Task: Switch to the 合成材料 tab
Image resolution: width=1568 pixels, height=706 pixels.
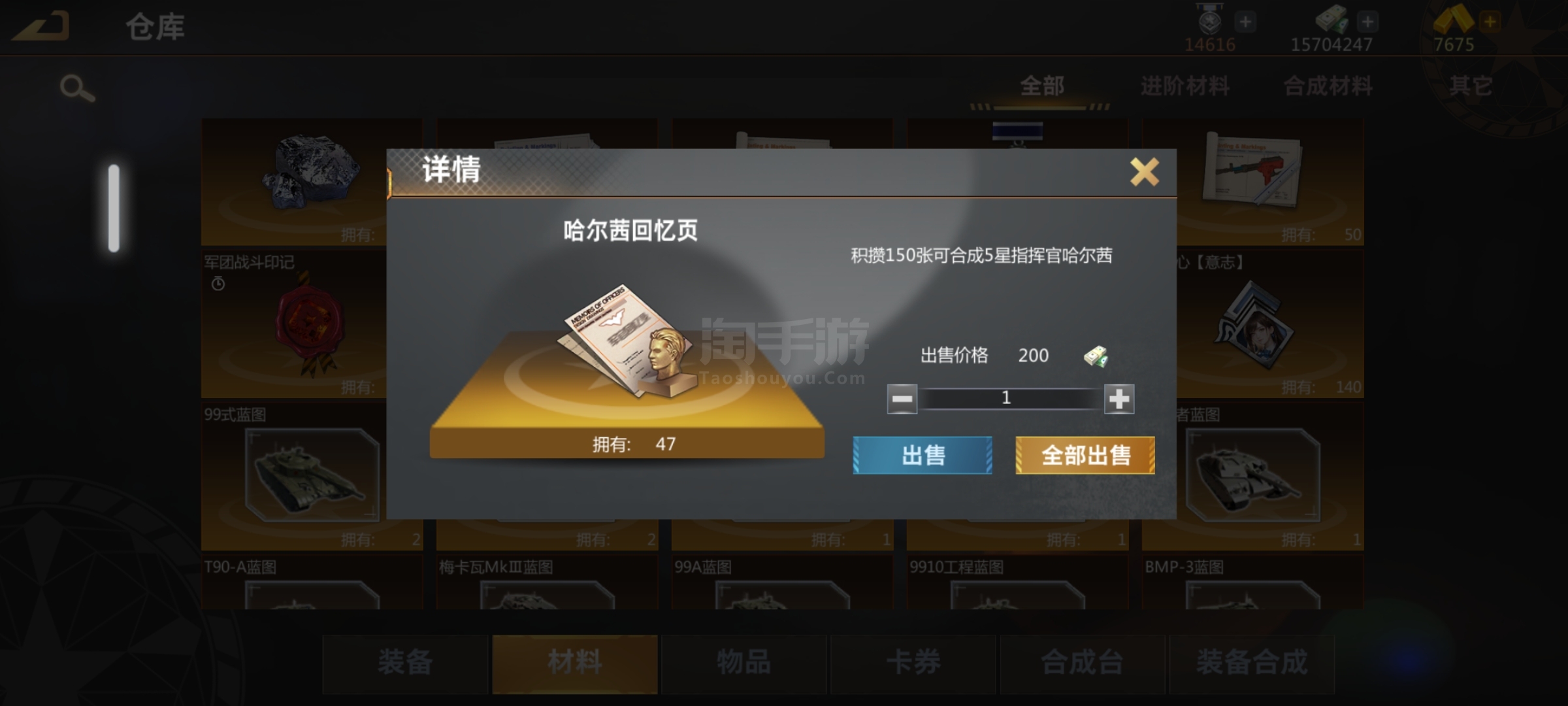Action: click(x=1328, y=86)
